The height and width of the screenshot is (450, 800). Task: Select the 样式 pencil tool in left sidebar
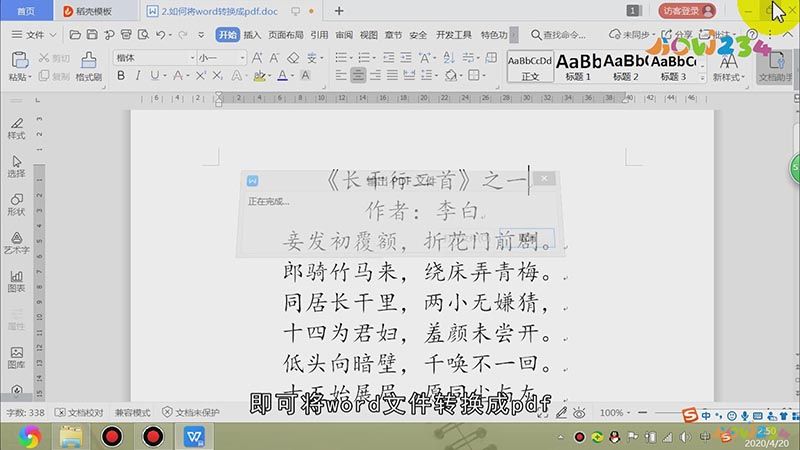pos(16,128)
